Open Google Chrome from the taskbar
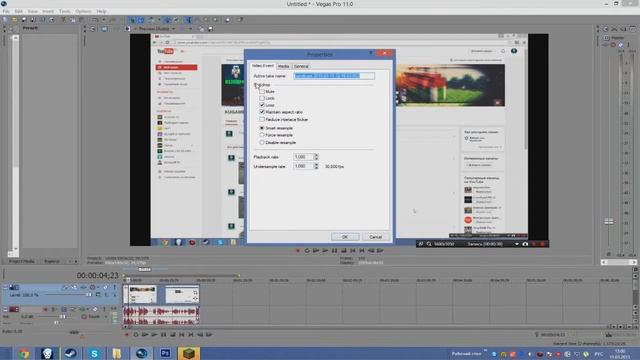 (x=23, y=353)
